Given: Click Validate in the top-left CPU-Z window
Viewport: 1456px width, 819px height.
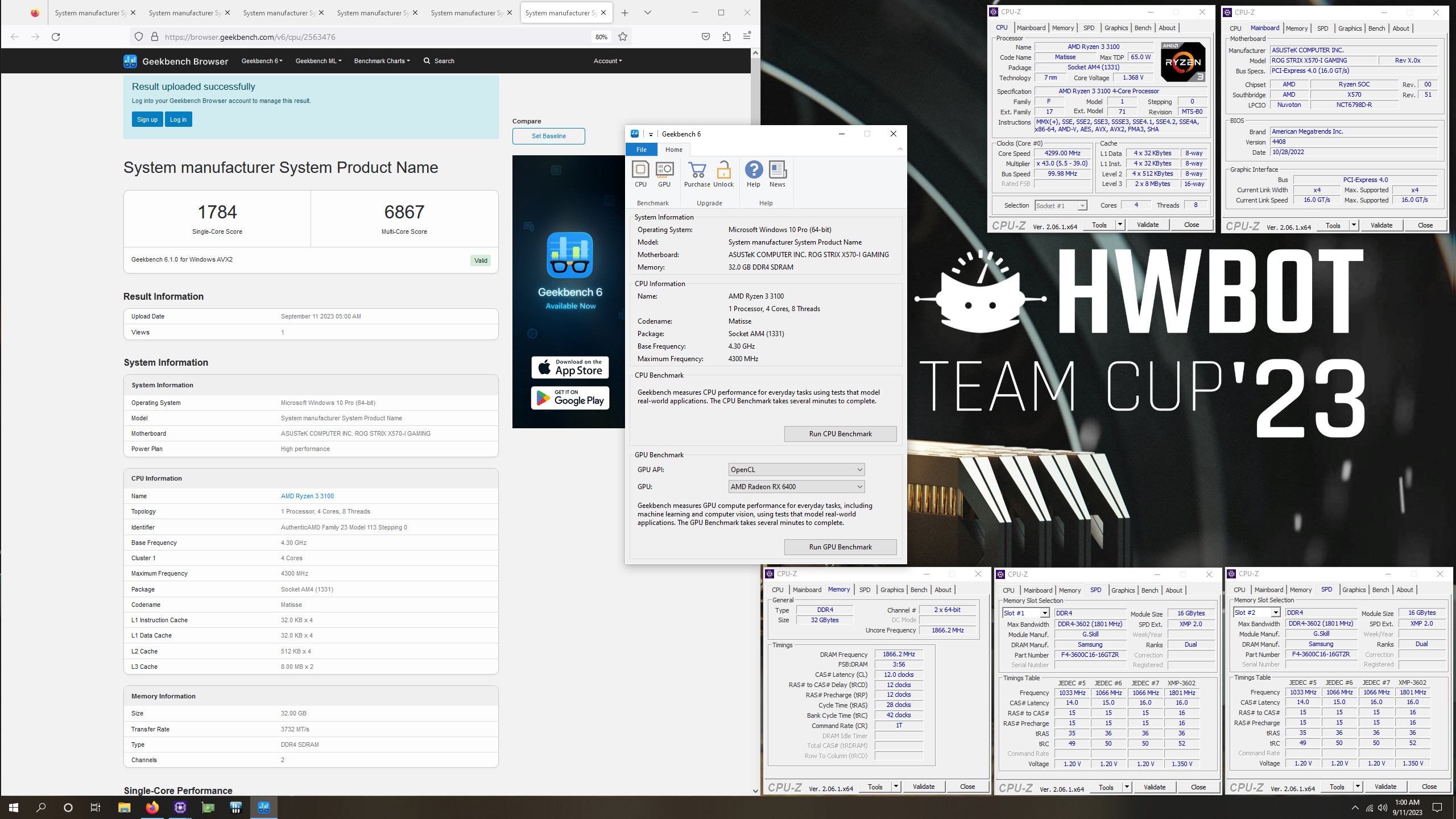Looking at the screenshot, I should click(x=1148, y=225).
